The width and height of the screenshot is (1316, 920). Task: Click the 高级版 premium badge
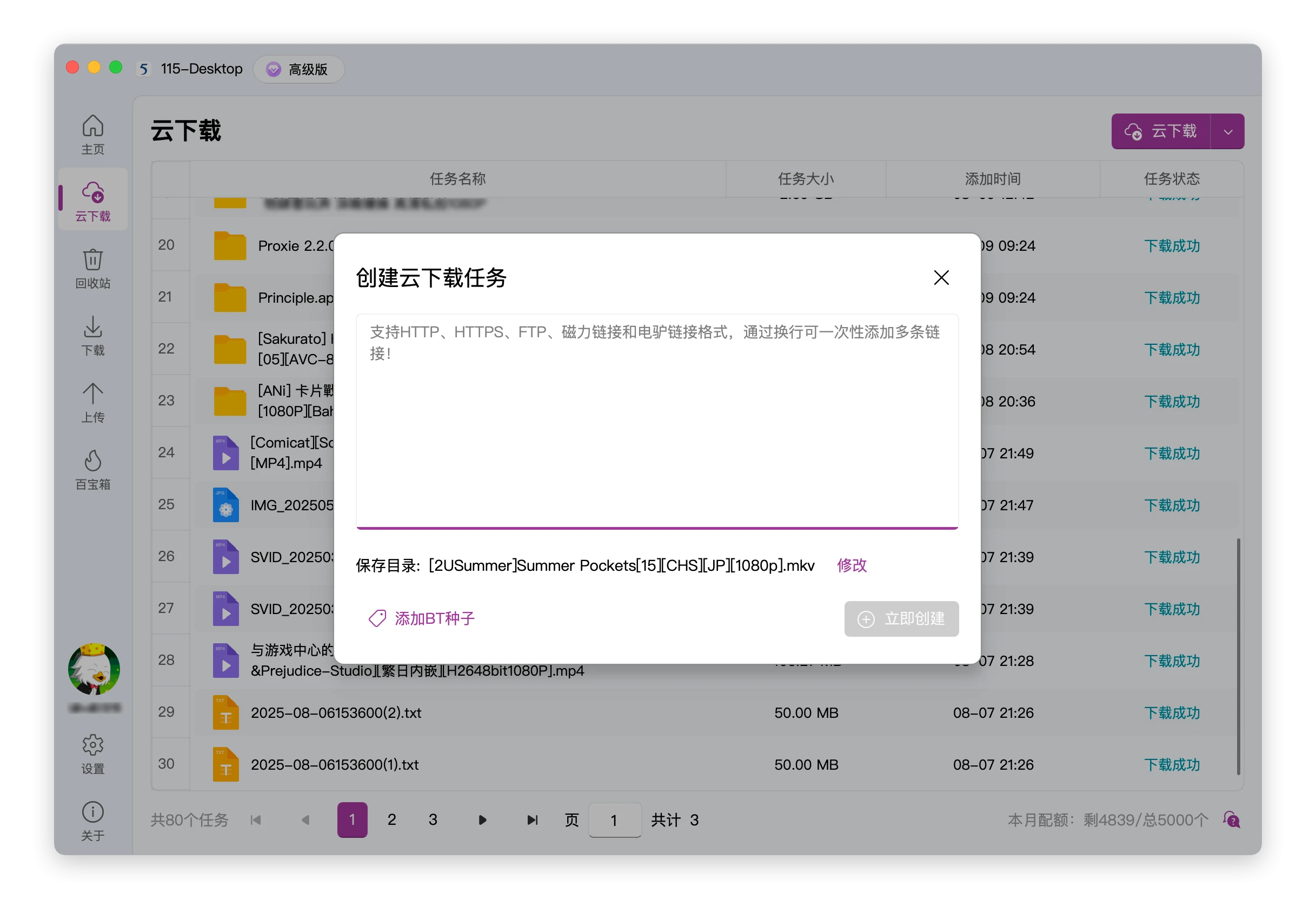click(298, 69)
